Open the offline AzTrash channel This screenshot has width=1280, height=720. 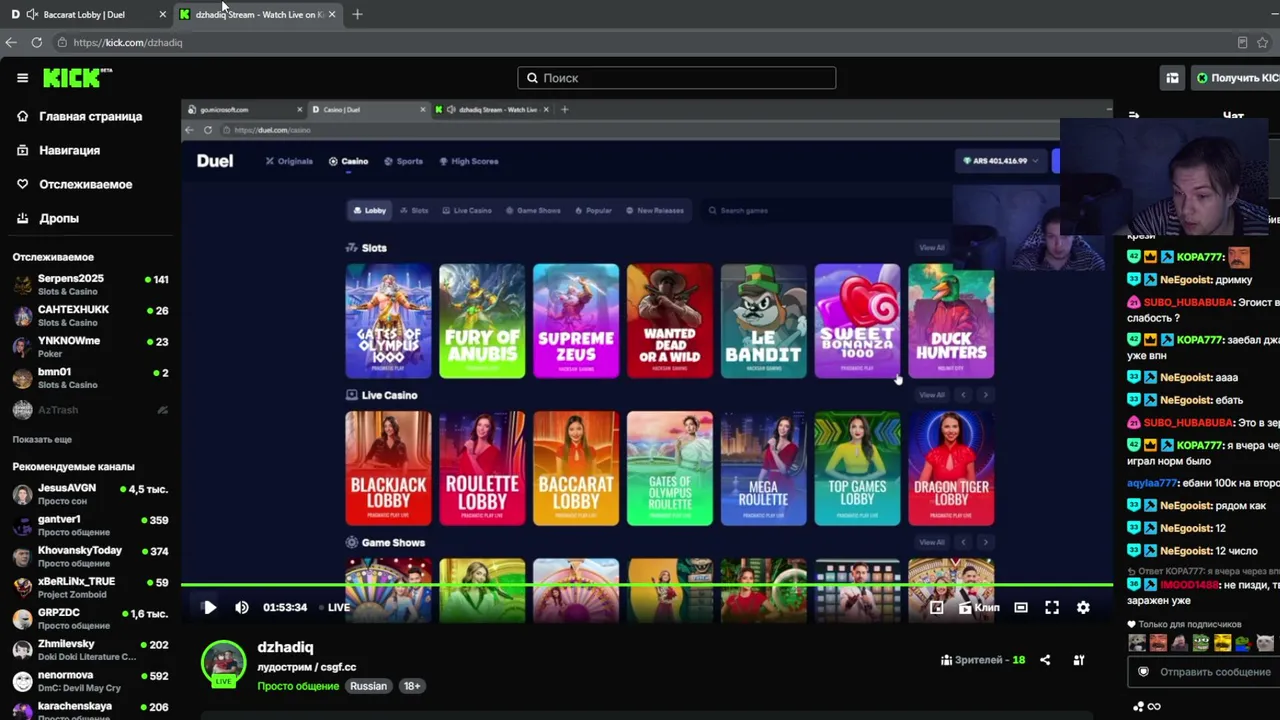pos(90,410)
